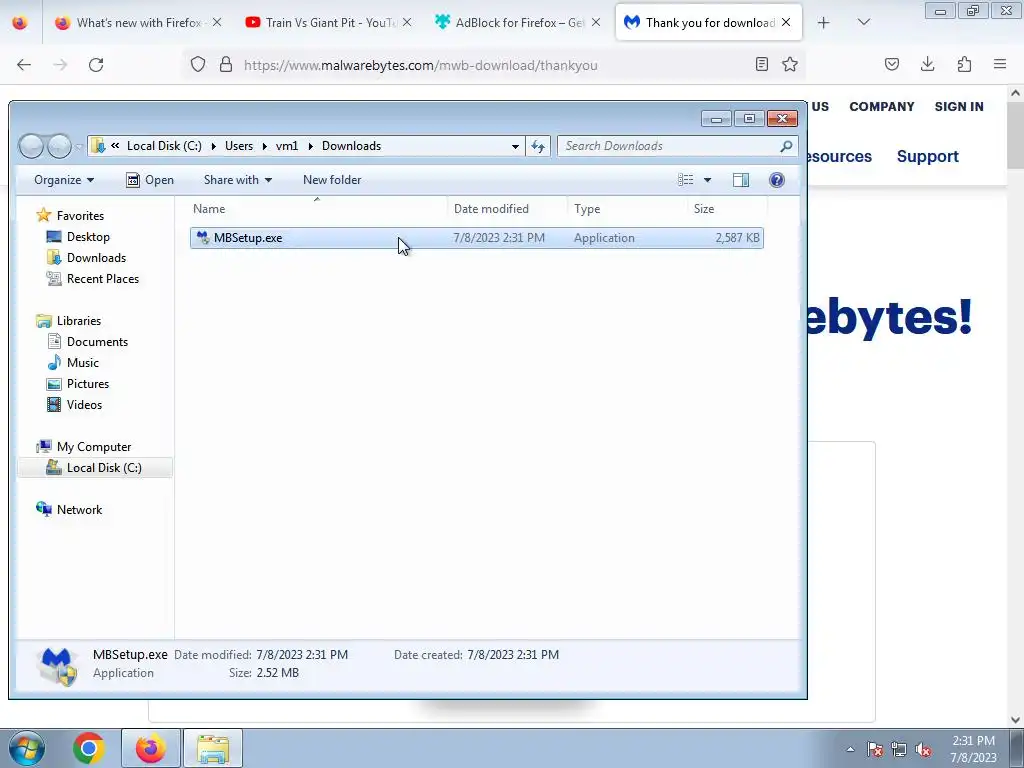The image size is (1024, 768).
Task: Sort files by Date modified column
Action: (507, 209)
